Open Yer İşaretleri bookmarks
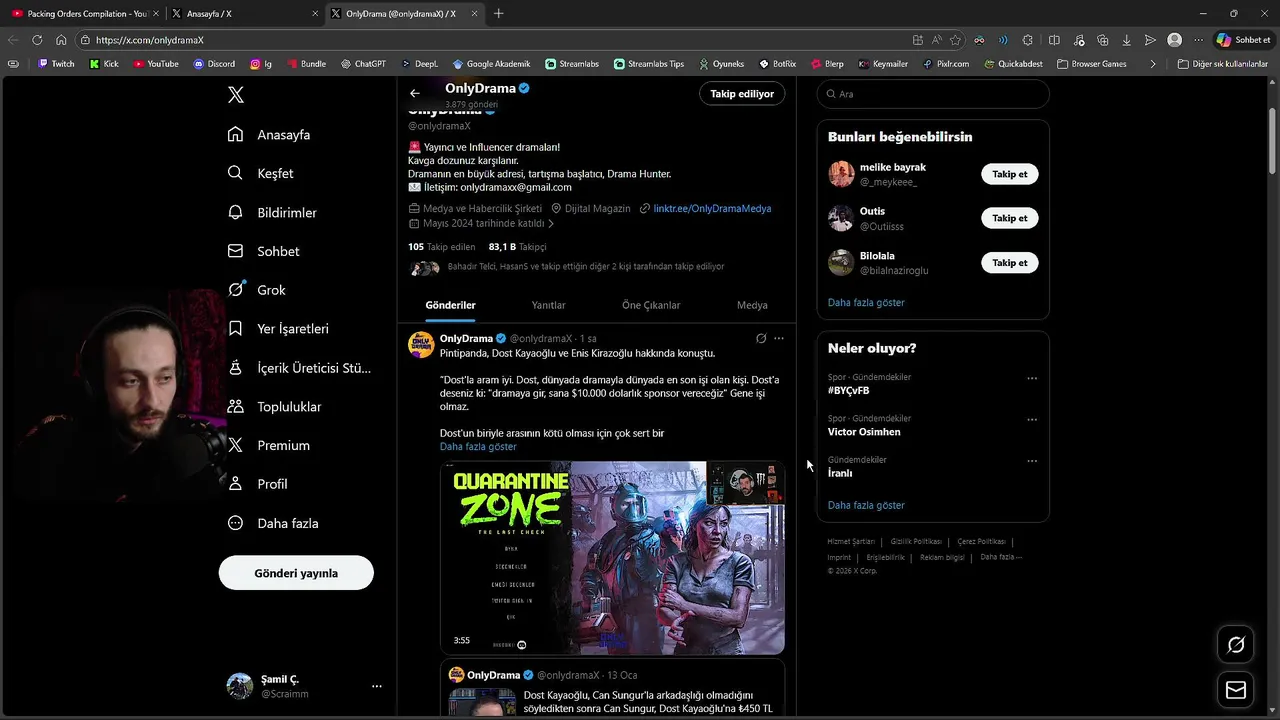The image size is (1280, 720). (278, 328)
